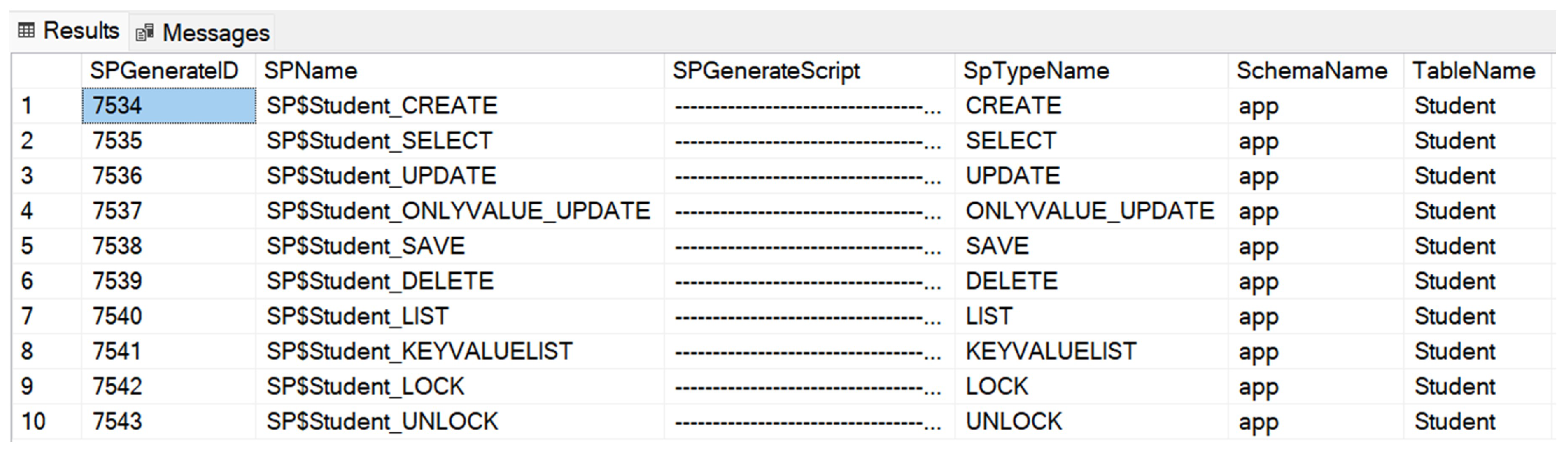Select the SchemaName column header

pyautogui.click(x=1311, y=71)
